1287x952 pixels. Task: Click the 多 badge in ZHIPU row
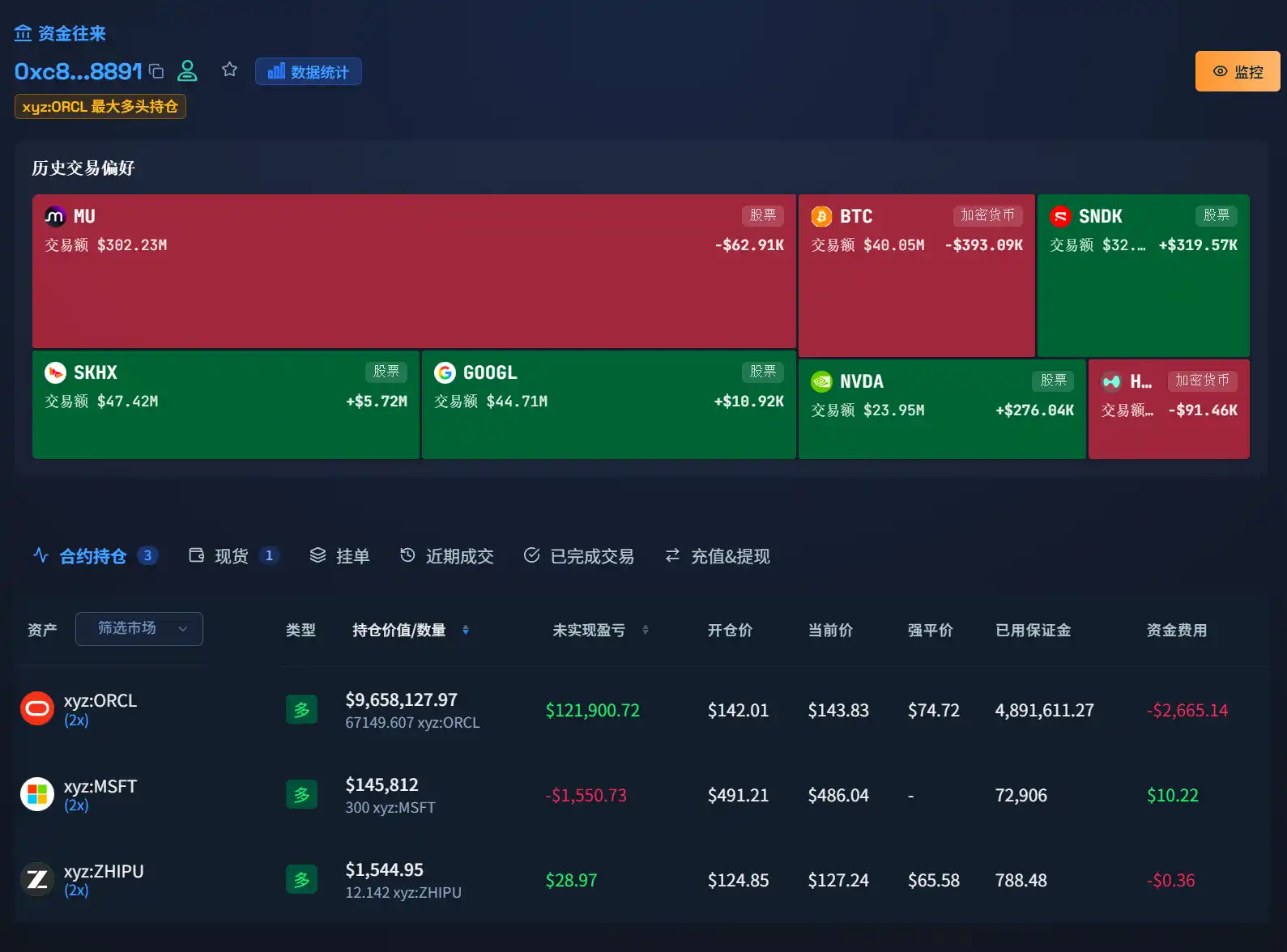(x=301, y=880)
